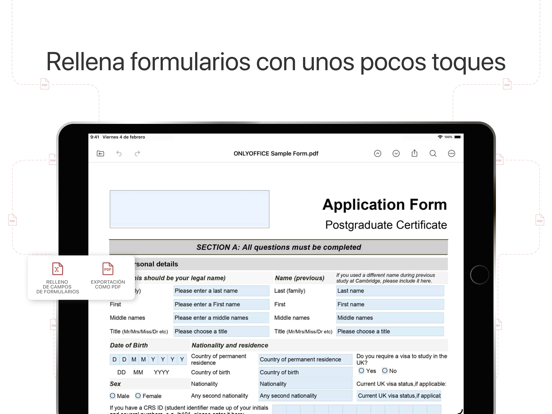Go to next form field arrow
This screenshot has width=552, height=414.
point(396,153)
